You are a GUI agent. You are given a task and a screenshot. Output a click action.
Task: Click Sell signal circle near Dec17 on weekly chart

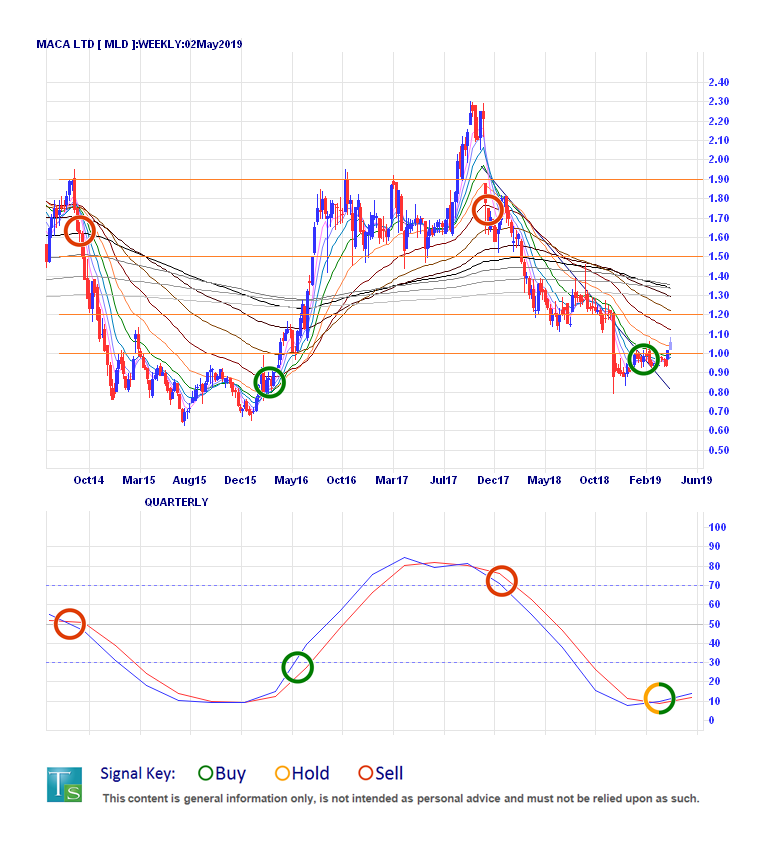pyautogui.click(x=487, y=210)
